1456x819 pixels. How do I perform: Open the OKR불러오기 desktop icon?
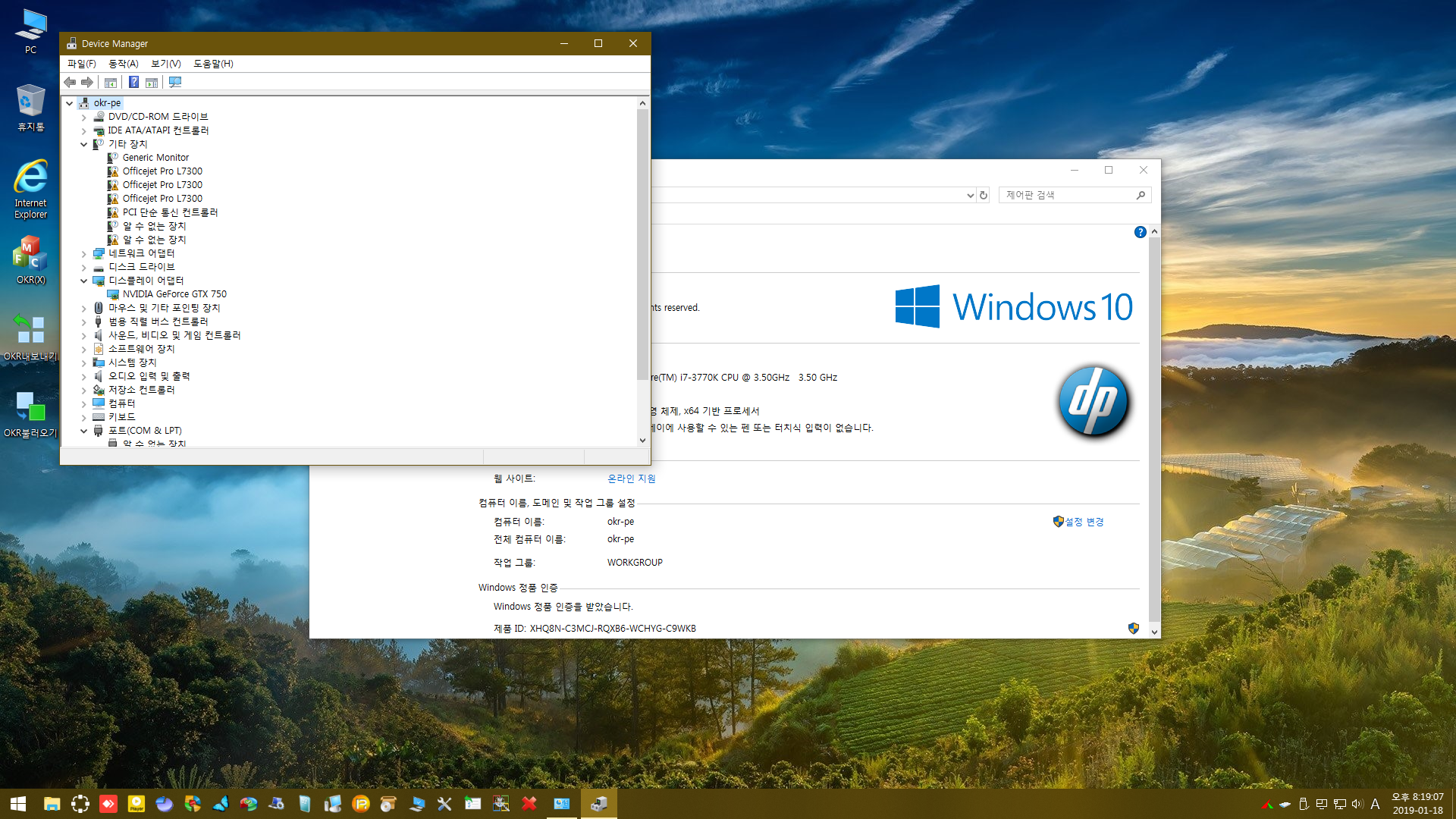pos(30,414)
